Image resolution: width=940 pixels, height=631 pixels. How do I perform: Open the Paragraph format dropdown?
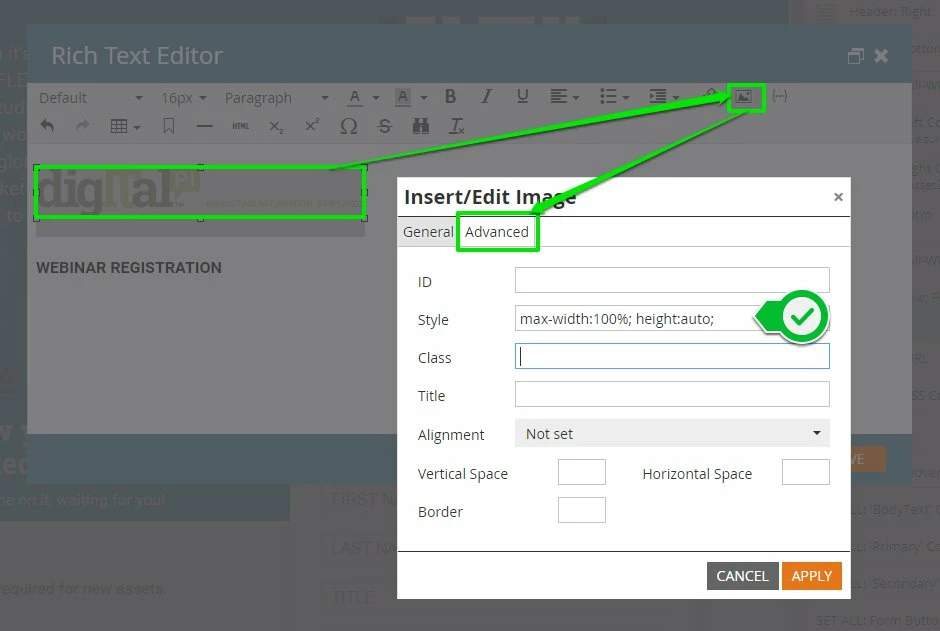(276, 98)
